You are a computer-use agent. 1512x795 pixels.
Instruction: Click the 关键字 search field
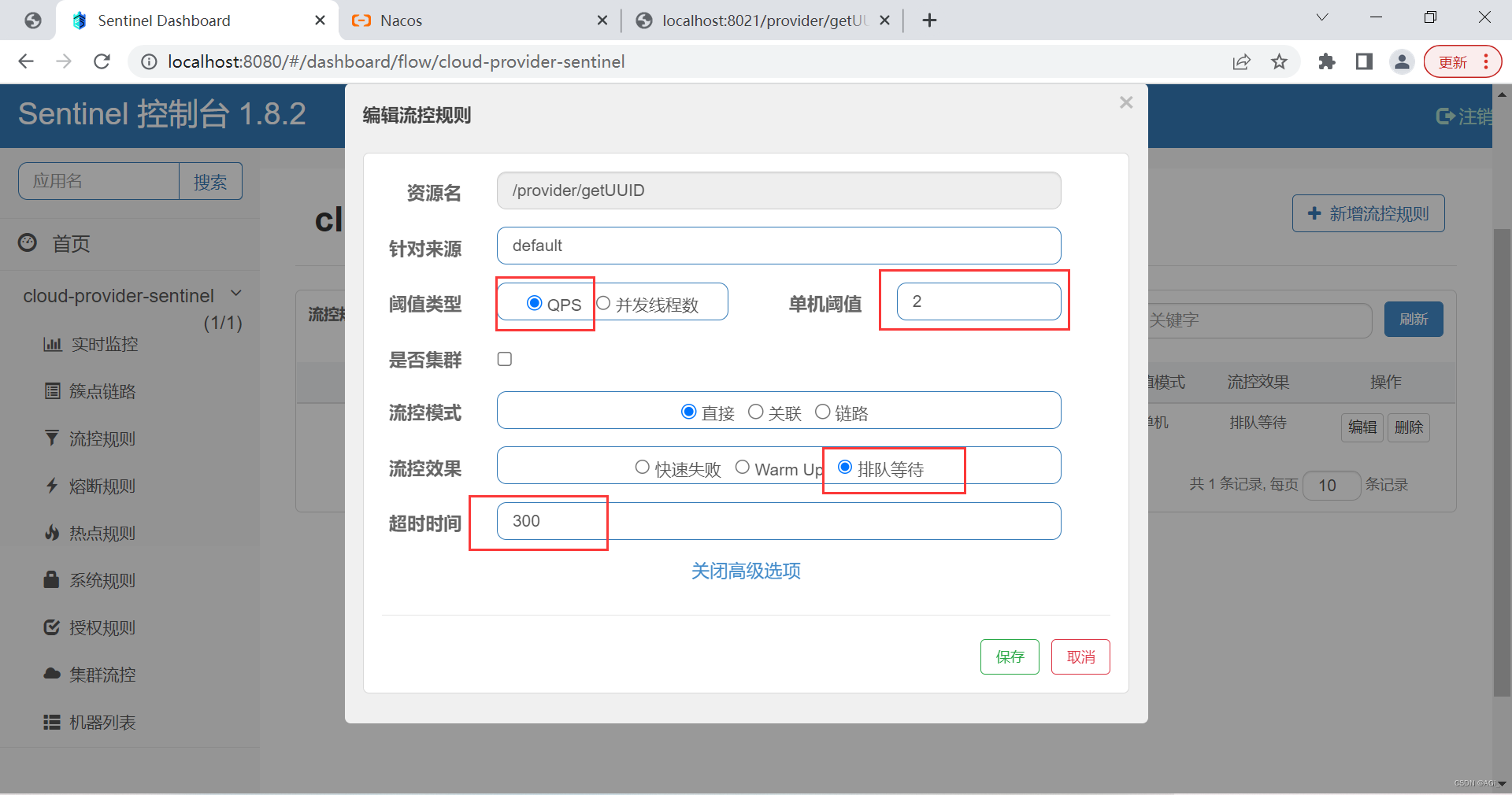coord(1260,320)
